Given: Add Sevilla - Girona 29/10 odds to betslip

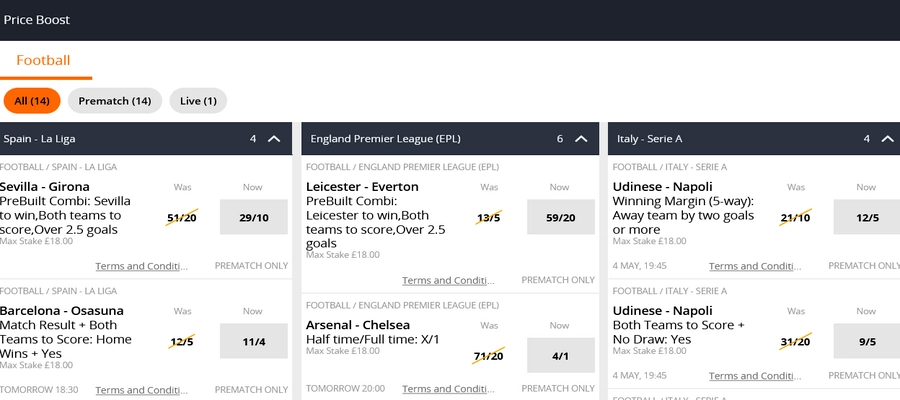Looking at the screenshot, I should tap(254, 218).
